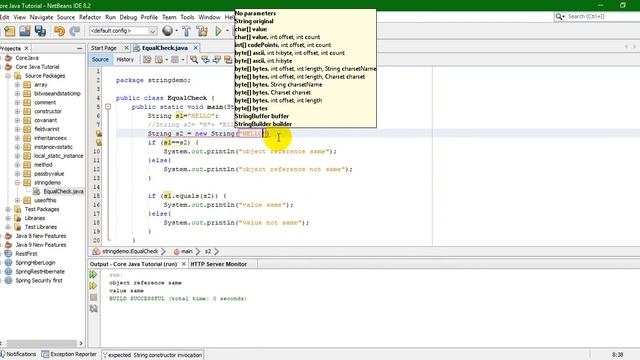This screenshot has width=640, height=360.
Task: Click the Find Selection magnifier icon in editor toolbar
Action: tap(194, 60)
